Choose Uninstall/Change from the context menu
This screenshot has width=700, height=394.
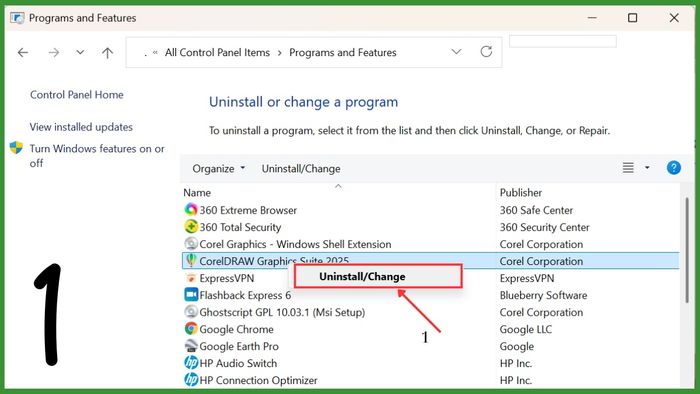[378, 276]
